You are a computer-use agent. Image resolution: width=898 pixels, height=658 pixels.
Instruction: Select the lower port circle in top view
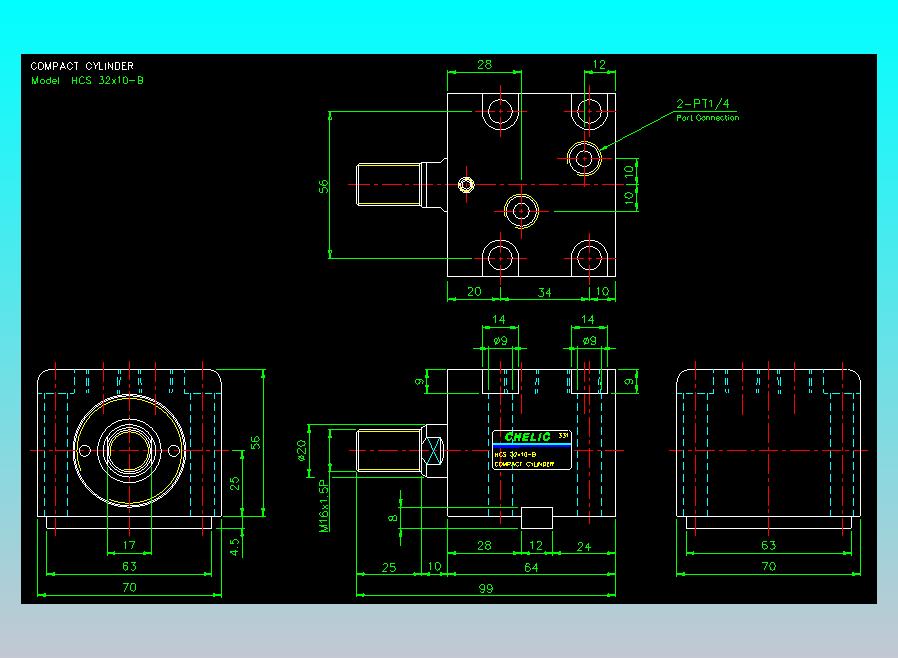521,211
